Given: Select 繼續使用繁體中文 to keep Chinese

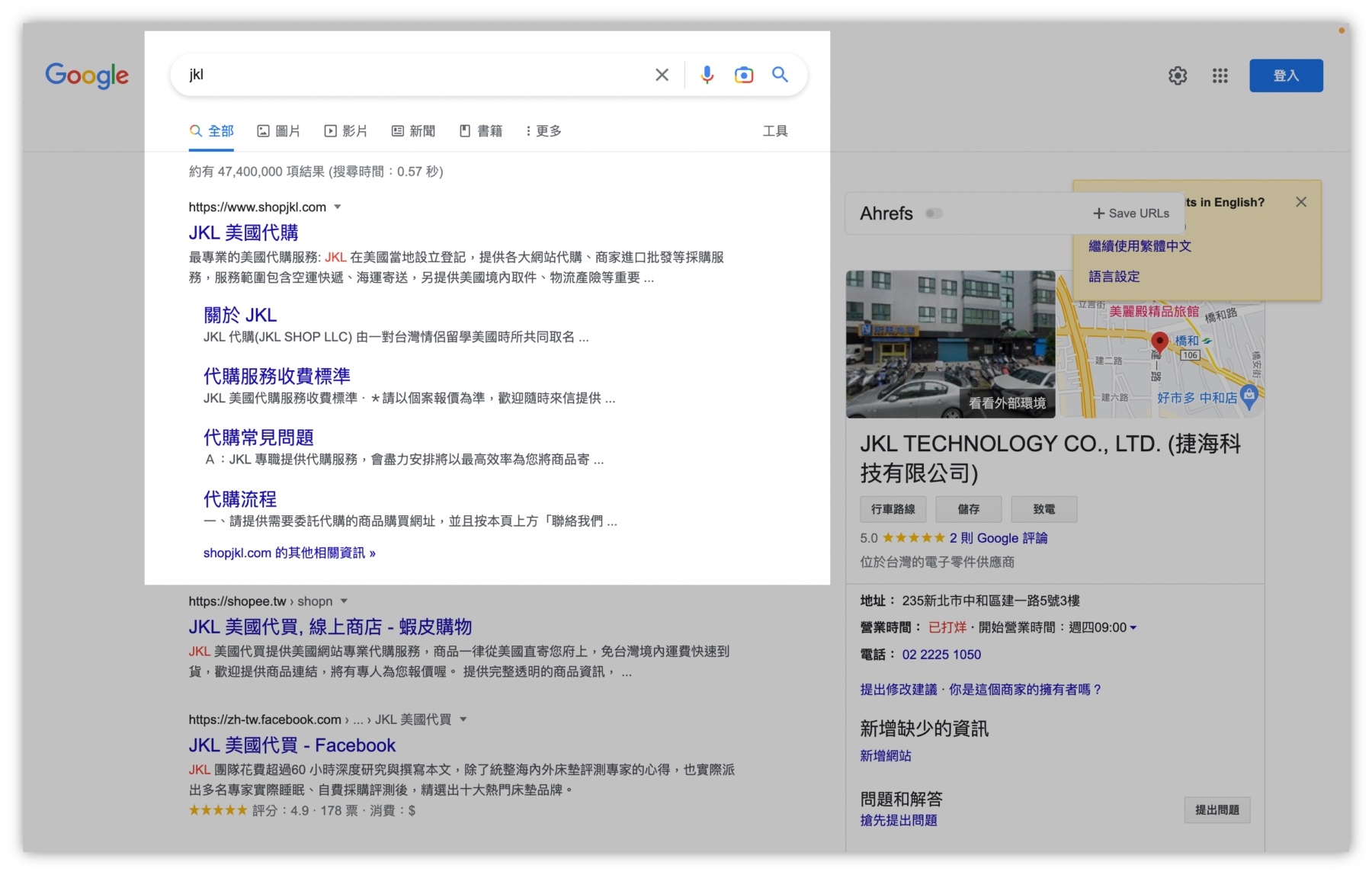Looking at the screenshot, I should 1139,245.
